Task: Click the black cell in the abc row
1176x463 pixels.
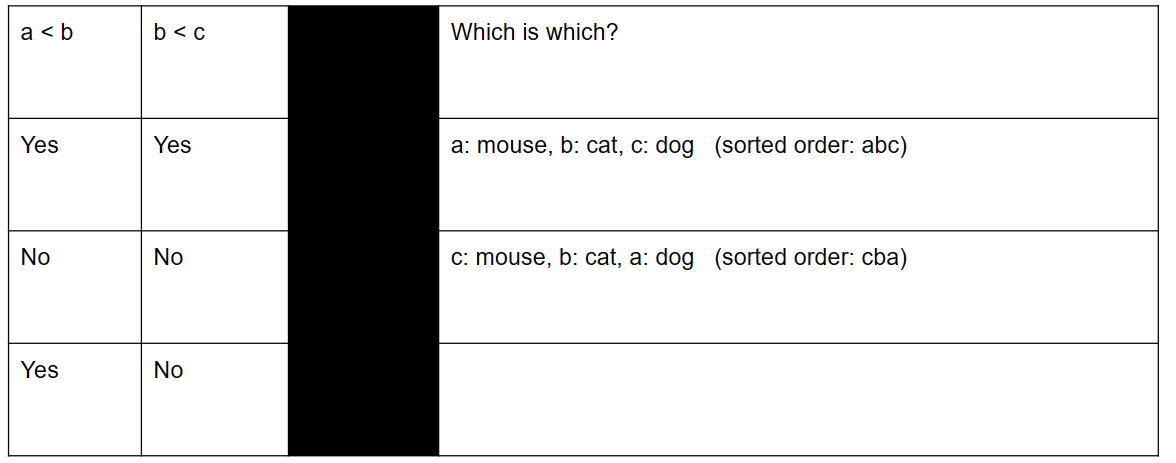Action: [x=363, y=174]
